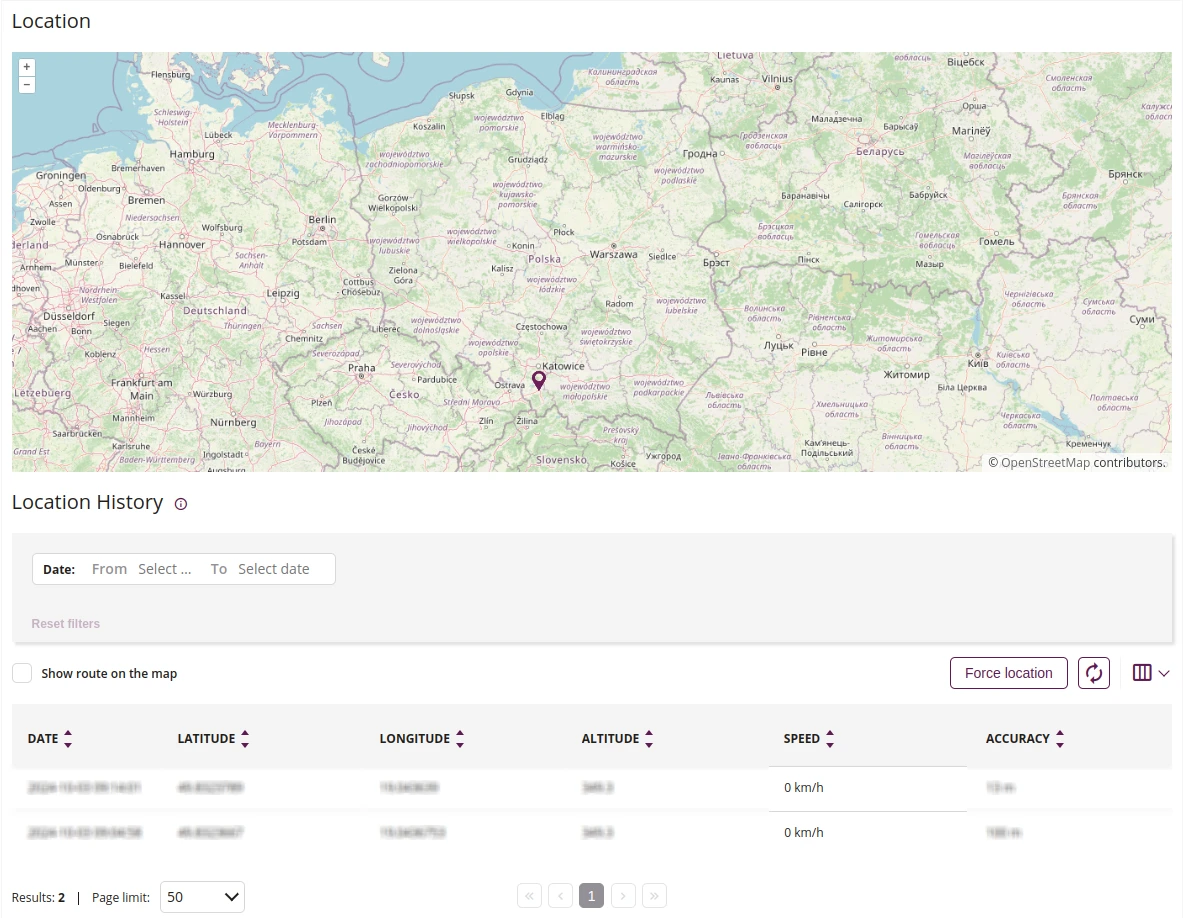The image size is (1183, 918).
Task: Select first row 0 km/h speed cell
Action: point(868,788)
